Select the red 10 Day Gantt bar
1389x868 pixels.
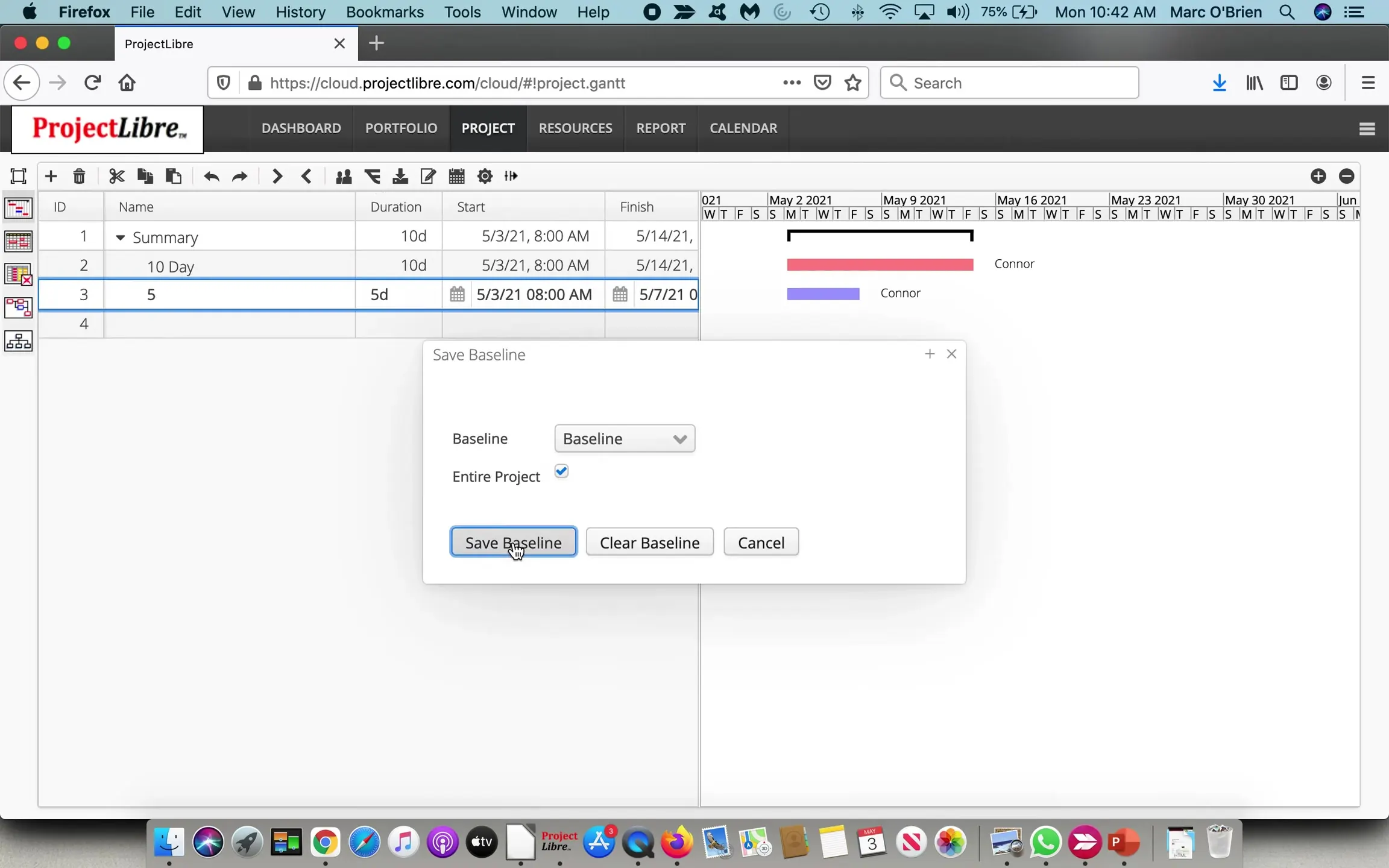click(880, 264)
